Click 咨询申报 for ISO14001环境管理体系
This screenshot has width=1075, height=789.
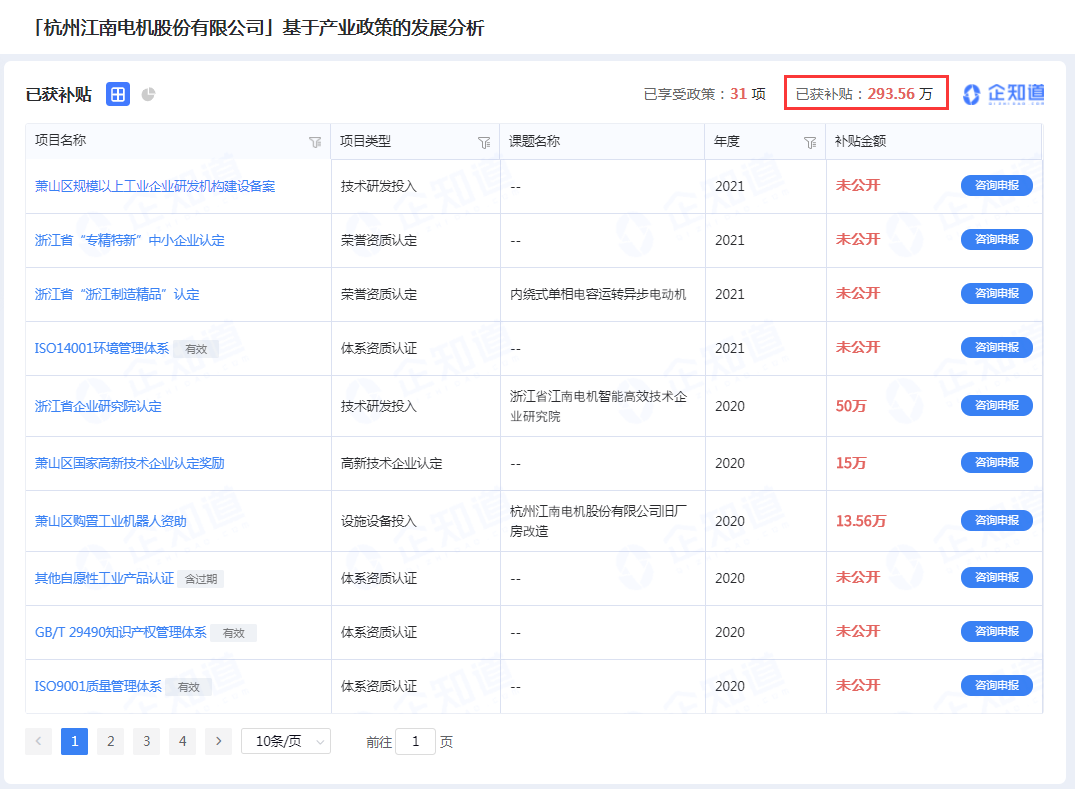tap(997, 348)
